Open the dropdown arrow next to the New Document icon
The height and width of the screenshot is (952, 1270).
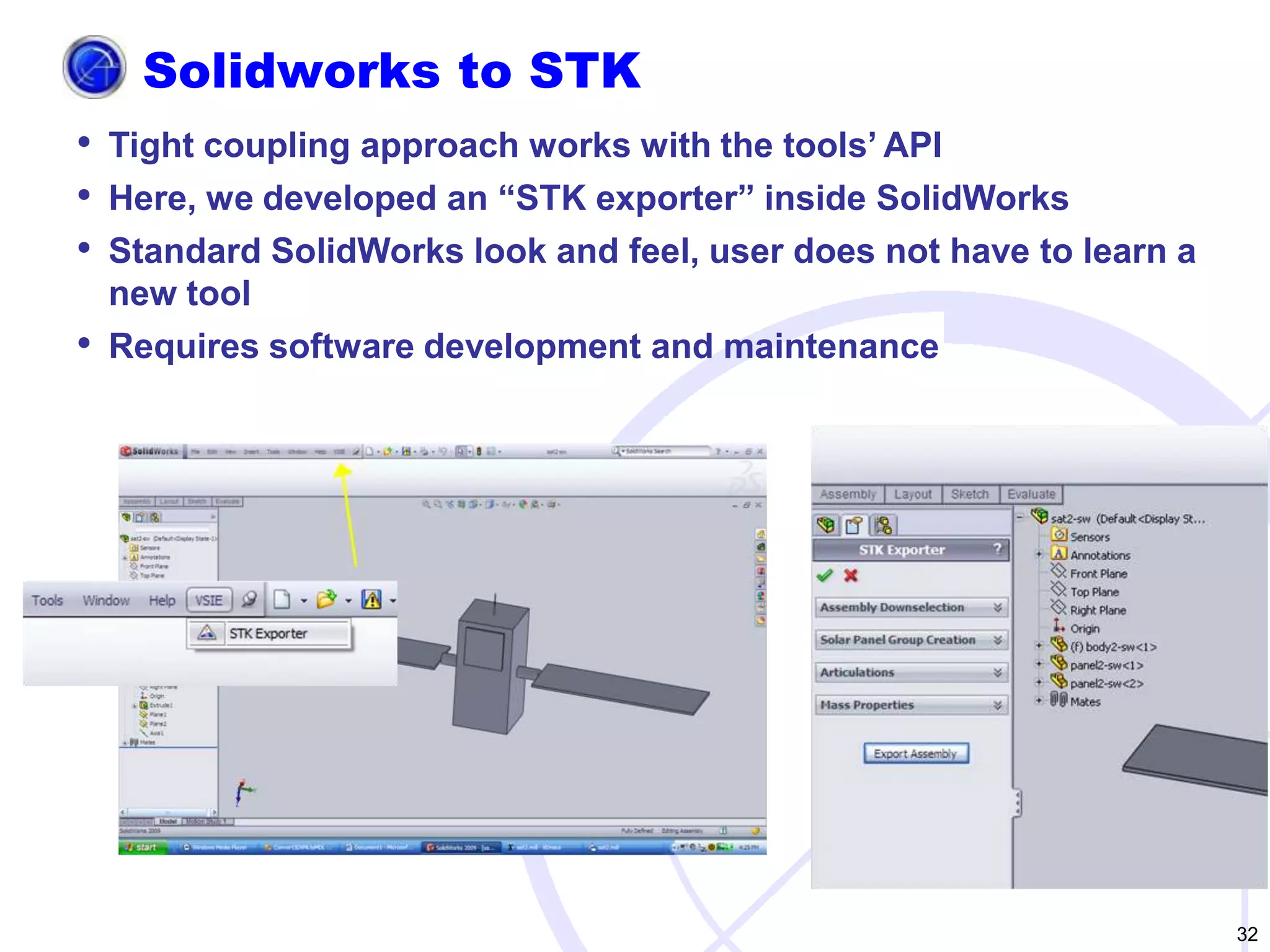(x=304, y=600)
